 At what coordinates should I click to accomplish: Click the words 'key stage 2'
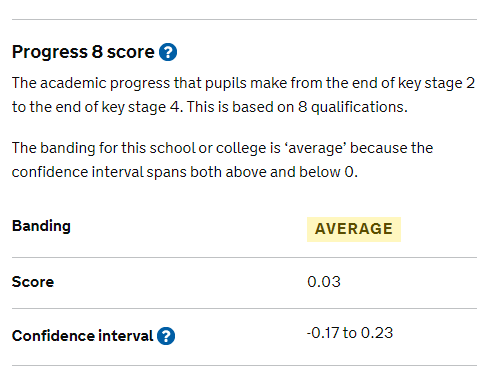pyautogui.click(x=436, y=83)
